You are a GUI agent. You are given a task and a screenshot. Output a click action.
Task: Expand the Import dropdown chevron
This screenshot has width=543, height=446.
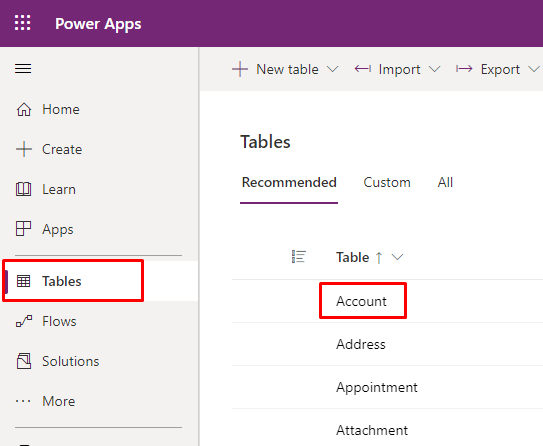tap(434, 69)
